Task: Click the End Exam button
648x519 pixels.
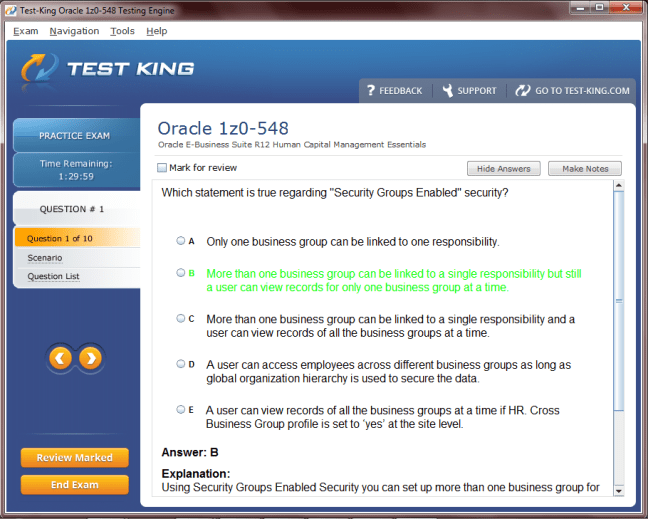Action: tap(75, 485)
